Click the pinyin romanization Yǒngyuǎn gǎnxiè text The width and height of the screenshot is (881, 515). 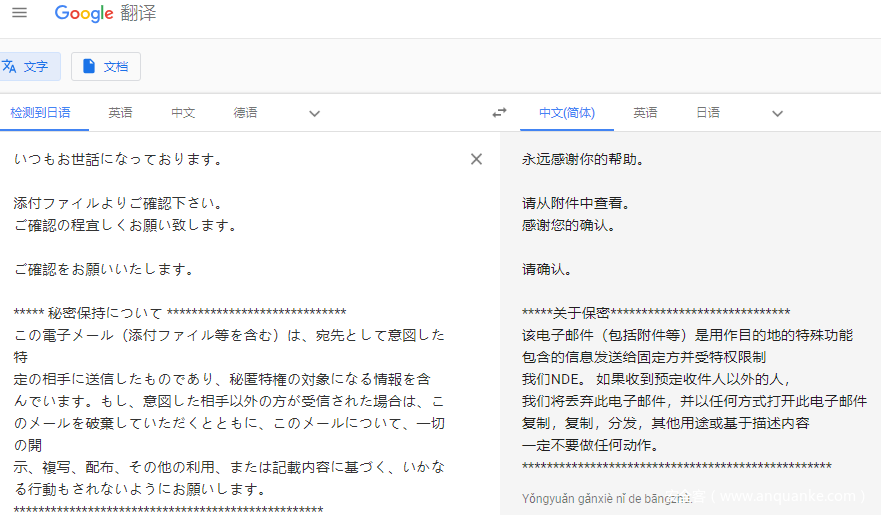click(x=590, y=497)
